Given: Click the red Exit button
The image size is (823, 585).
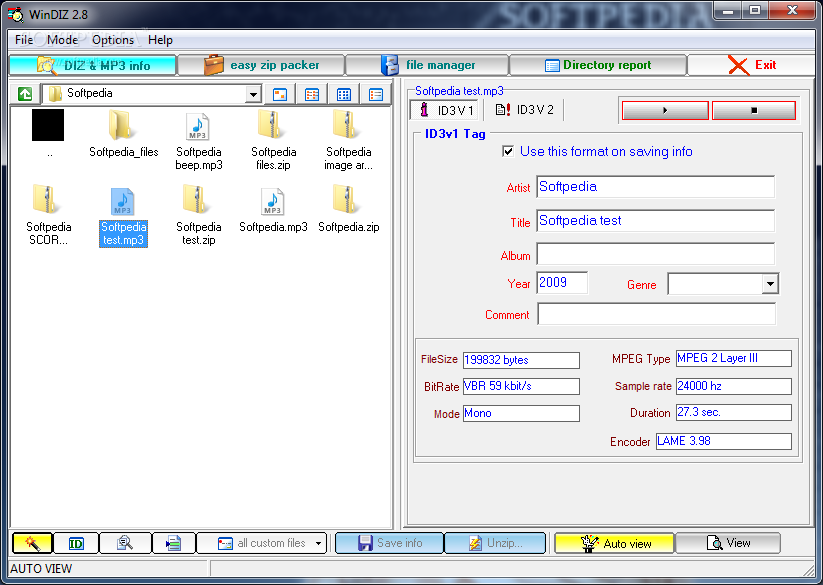Looking at the screenshot, I should pos(751,66).
